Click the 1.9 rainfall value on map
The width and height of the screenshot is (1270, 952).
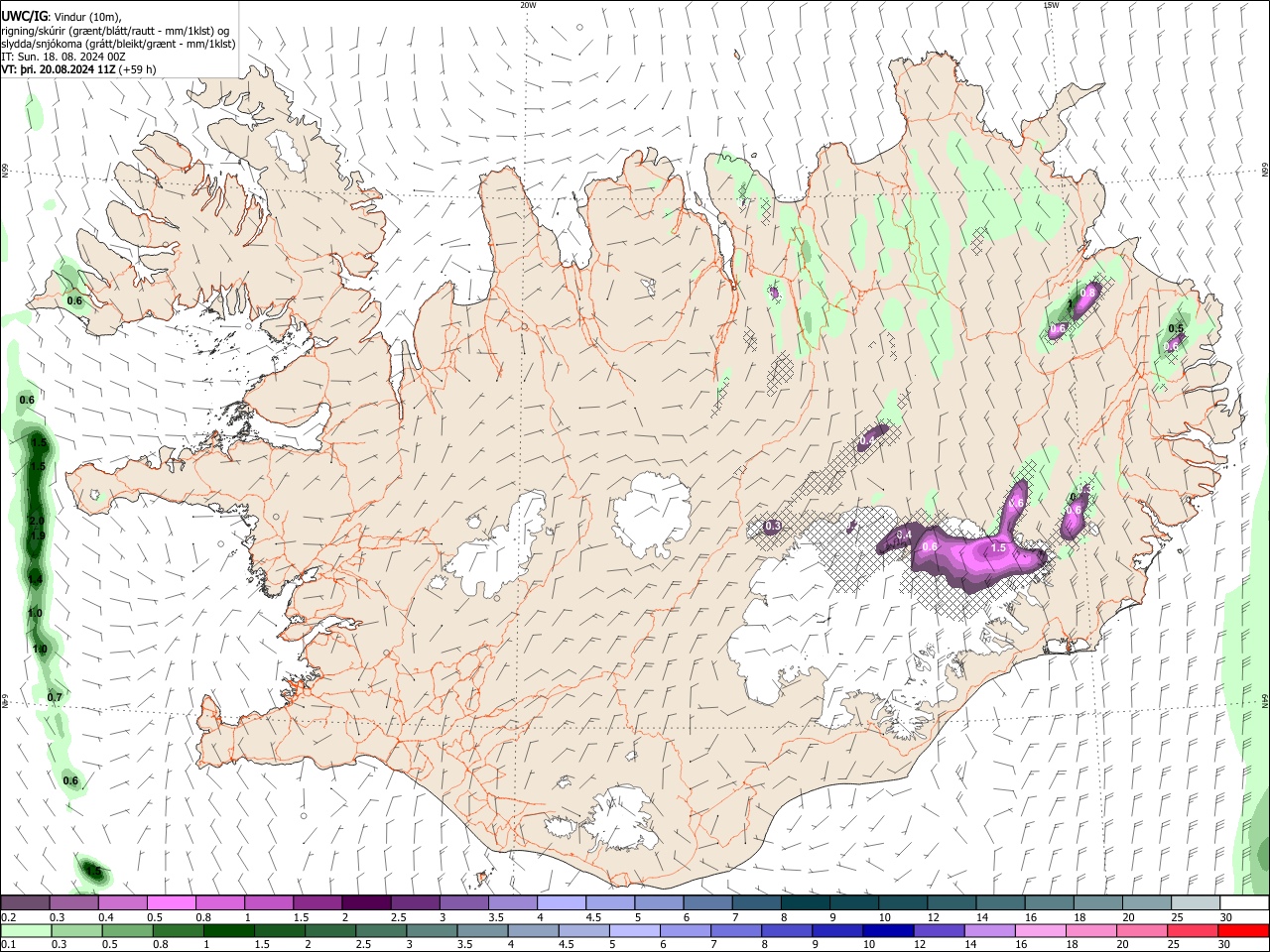(38, 535)
